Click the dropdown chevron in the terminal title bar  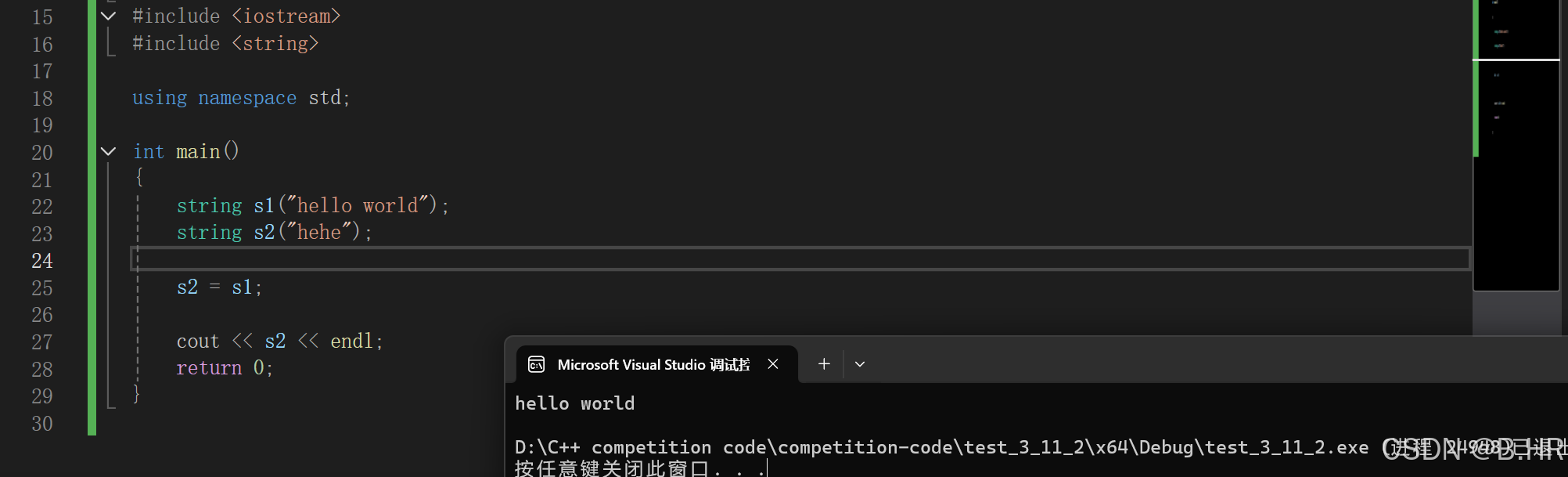tap(860, 363)
